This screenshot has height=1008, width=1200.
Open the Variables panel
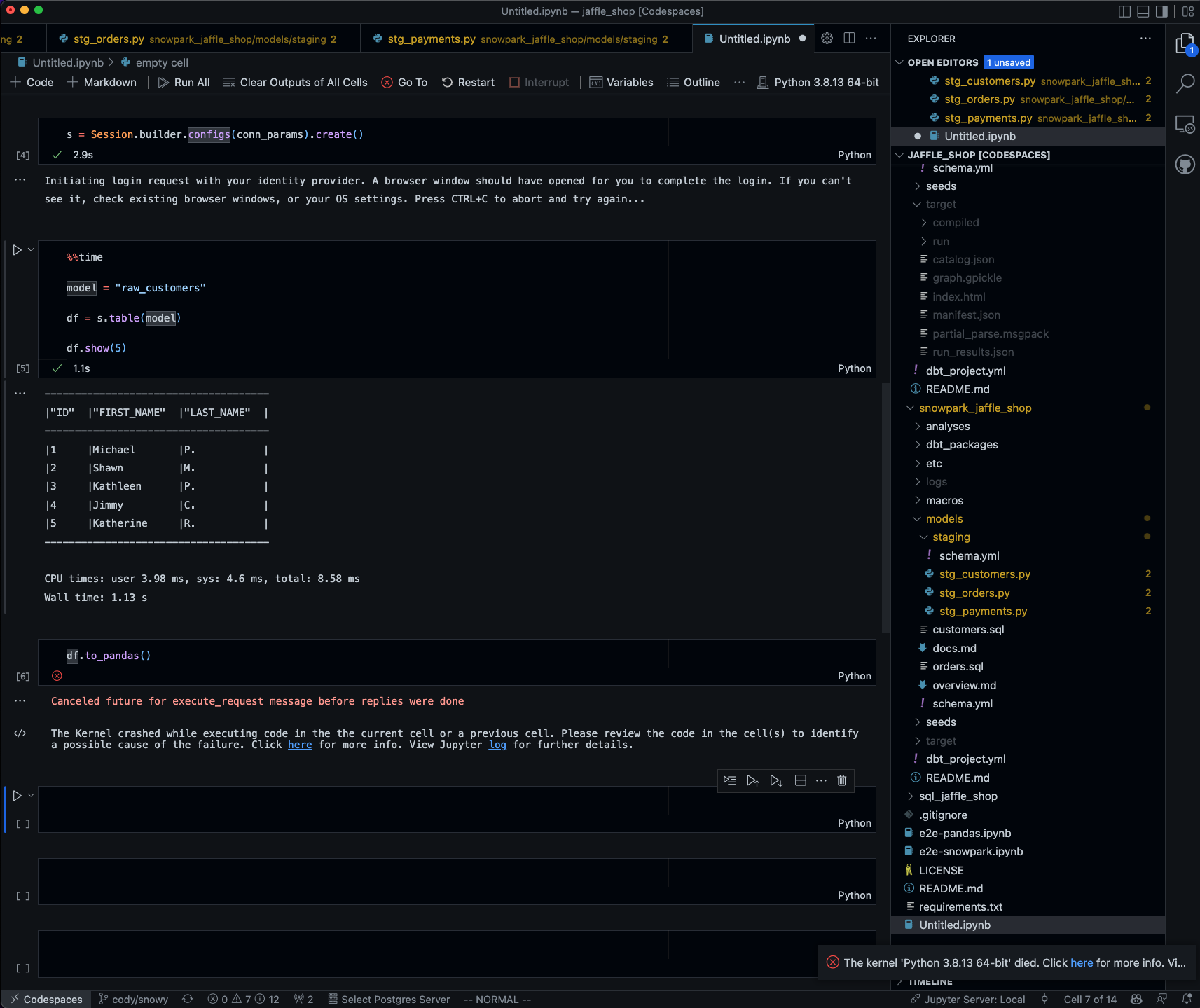[622, 82]
